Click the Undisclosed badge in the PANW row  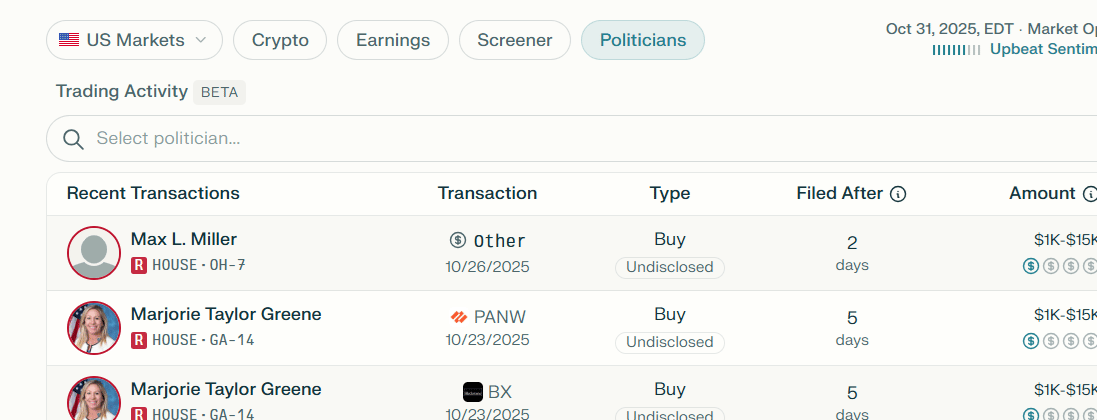tap(669, 342)
